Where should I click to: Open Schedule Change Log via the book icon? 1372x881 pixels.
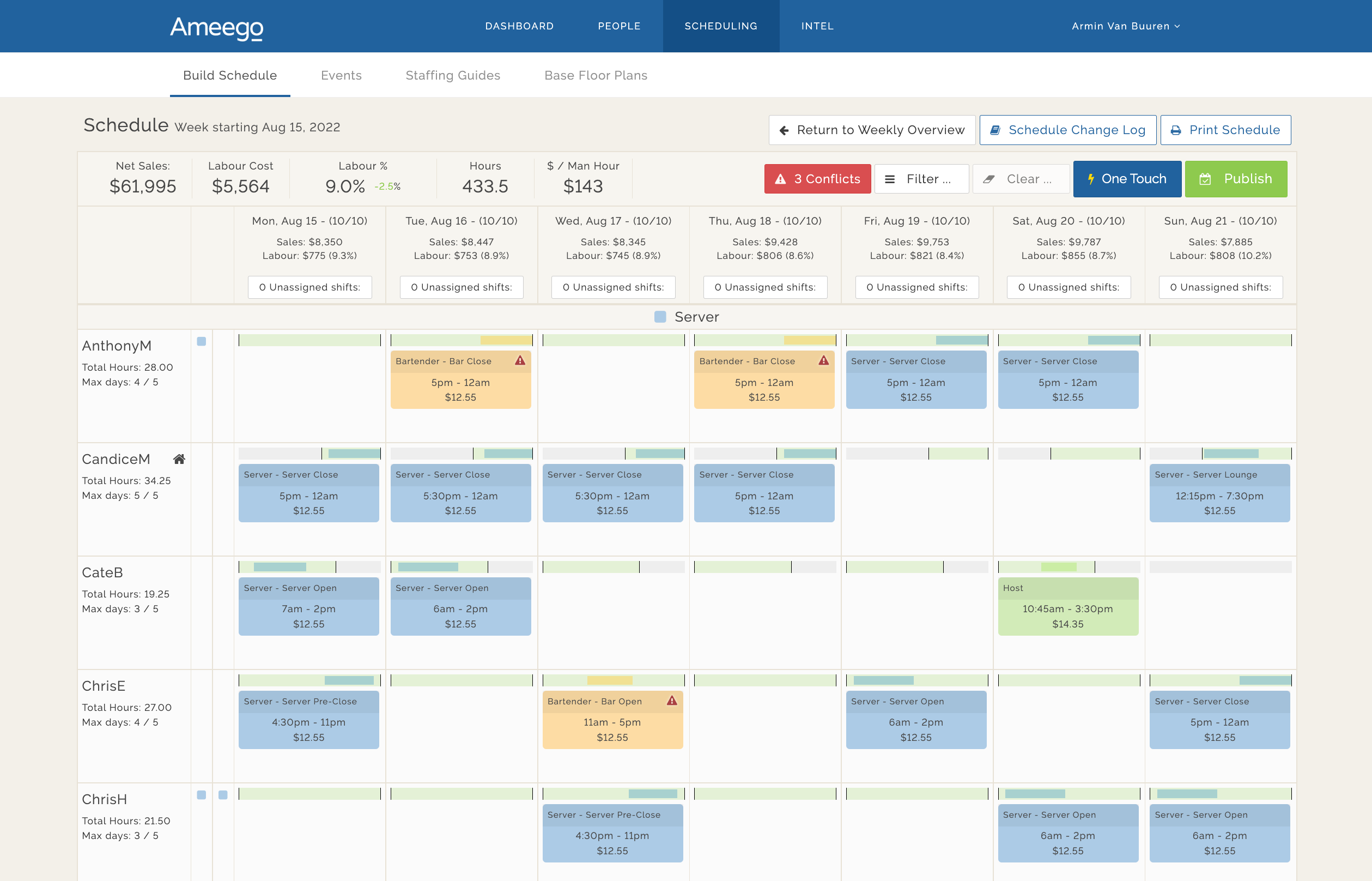[996, 130]
